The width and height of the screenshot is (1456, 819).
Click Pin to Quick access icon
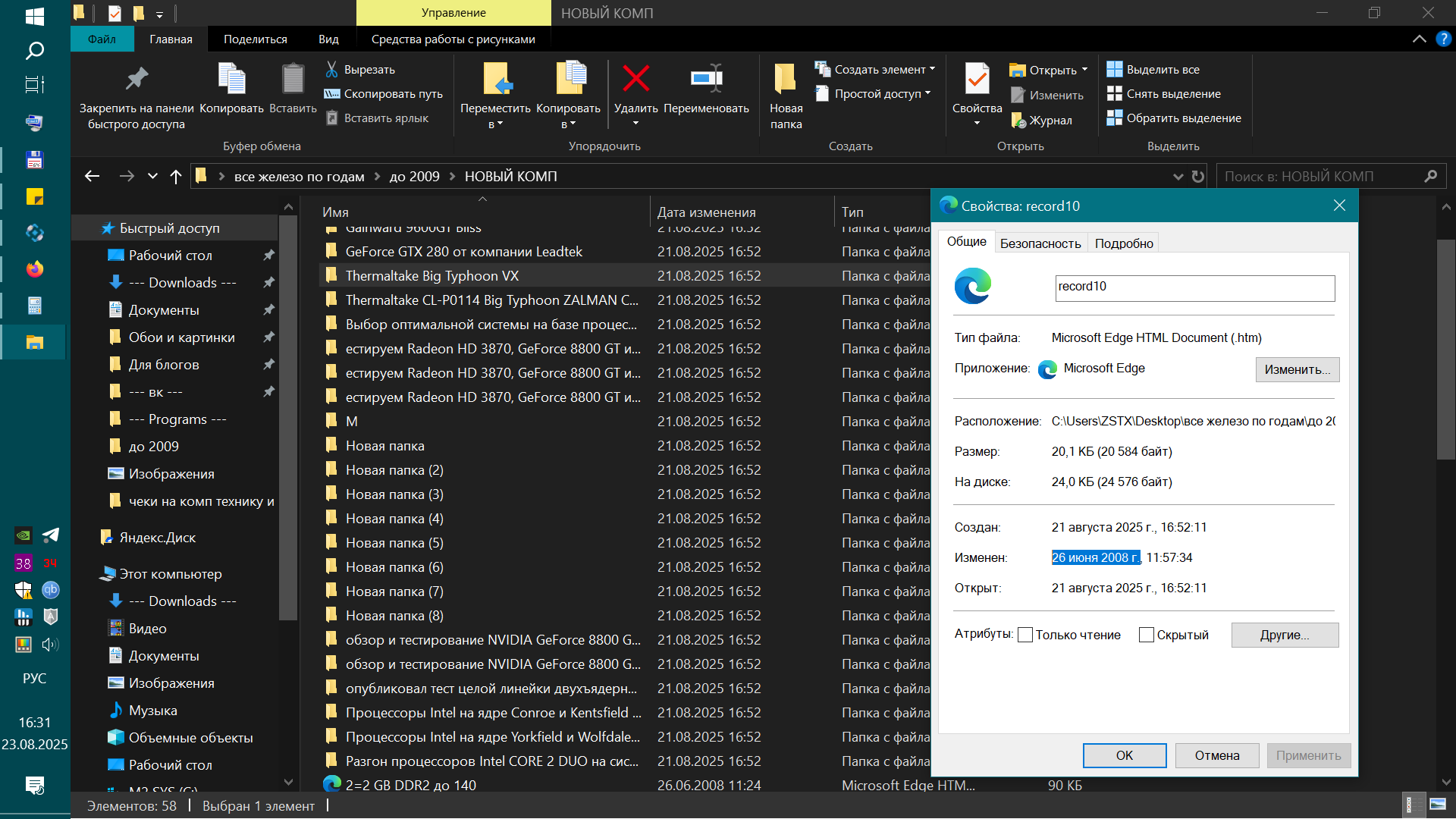point(136,79)
